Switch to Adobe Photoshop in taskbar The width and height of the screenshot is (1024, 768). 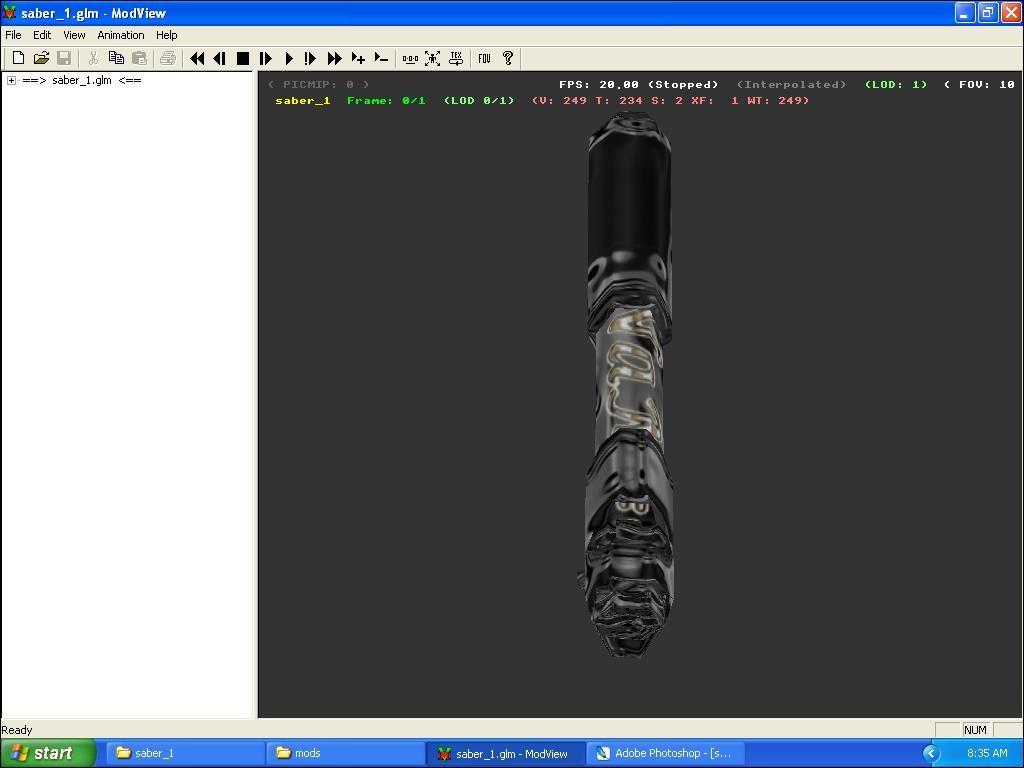pos(664,753)
